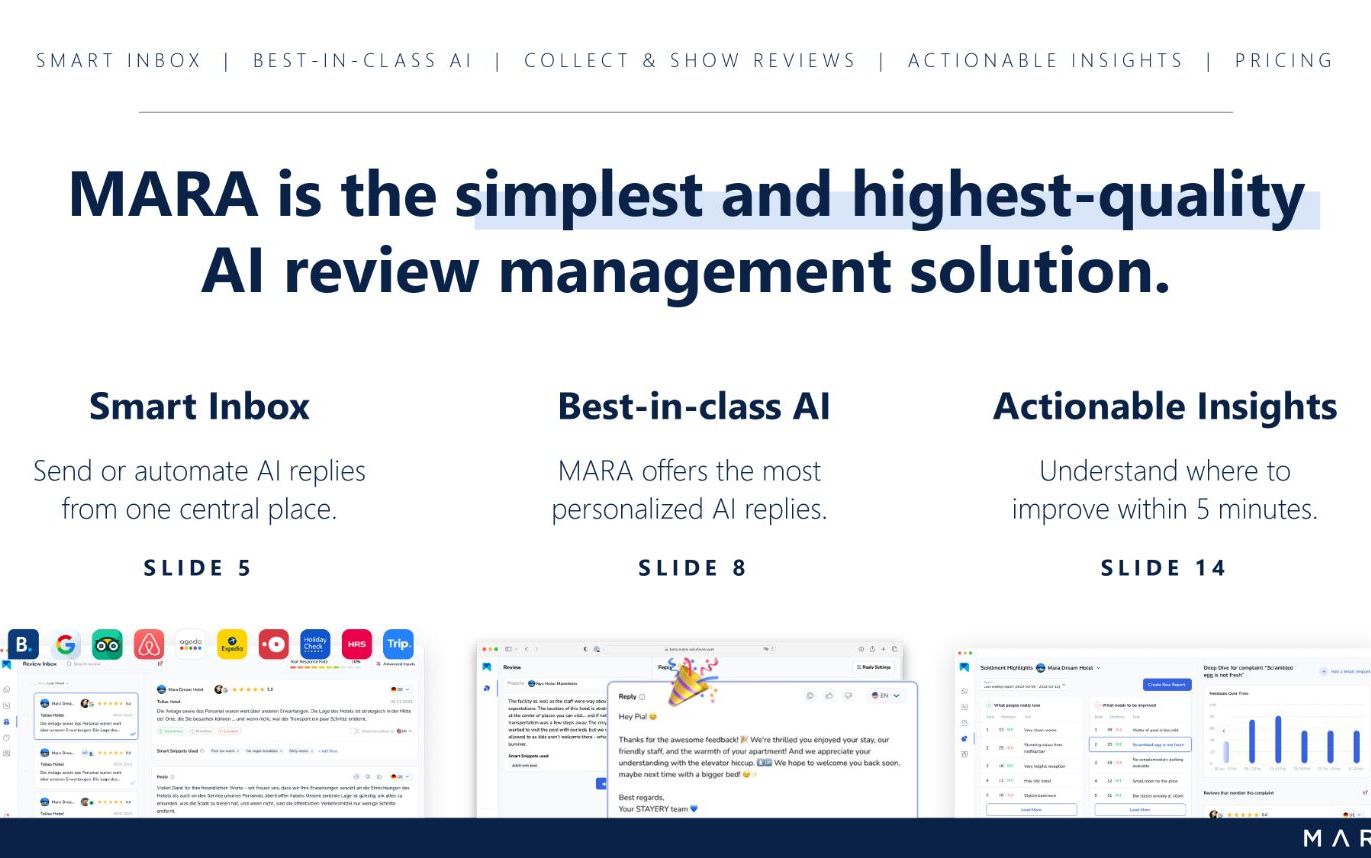Click the Booking.com logo icon
1371x858 pixels.
[23, 644]
